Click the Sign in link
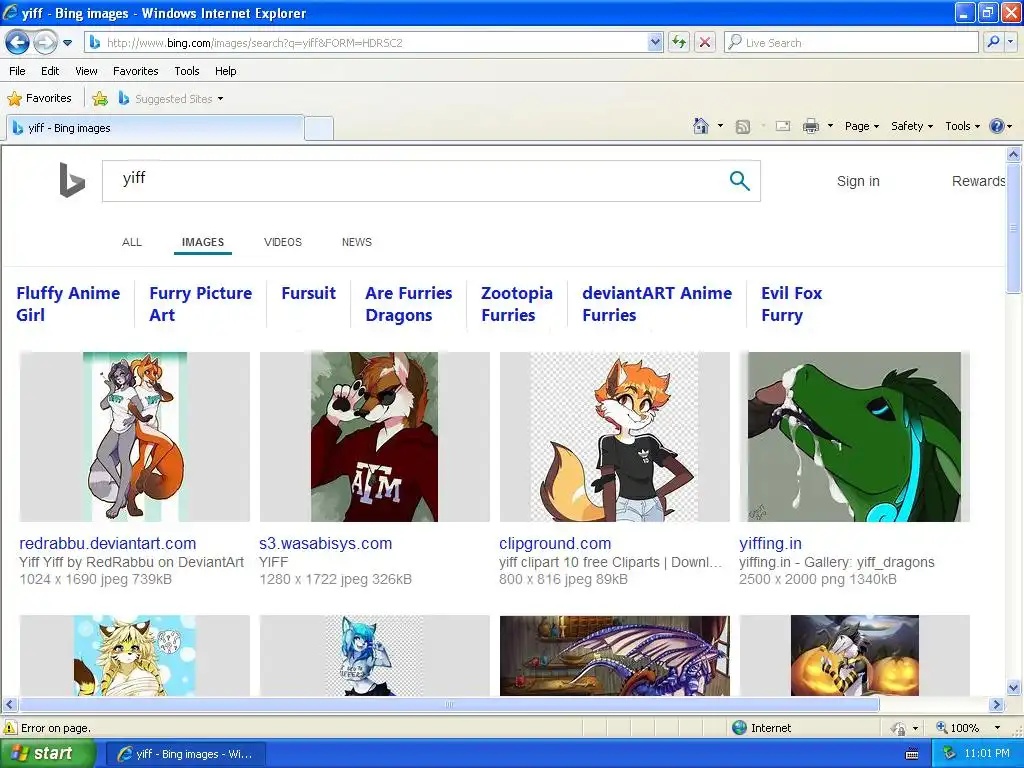This screenshot has width=1024, height=768. coord(858,181)
